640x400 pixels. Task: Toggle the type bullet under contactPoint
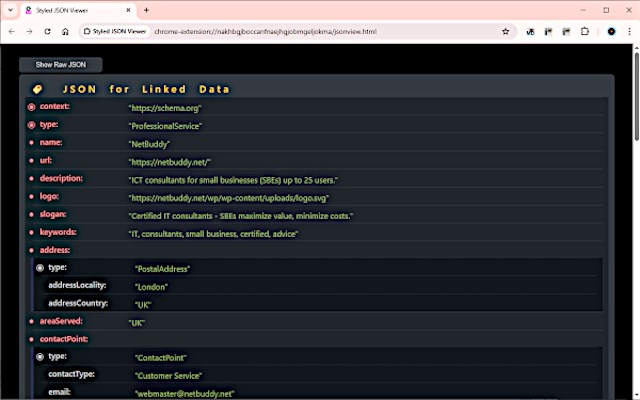click(40, 357)
